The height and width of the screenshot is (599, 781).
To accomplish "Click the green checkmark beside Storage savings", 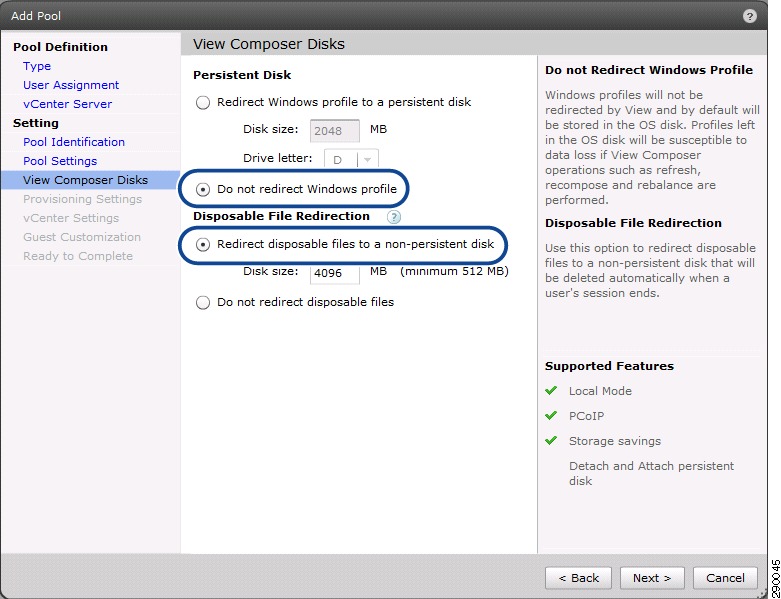I will (551, 440).
